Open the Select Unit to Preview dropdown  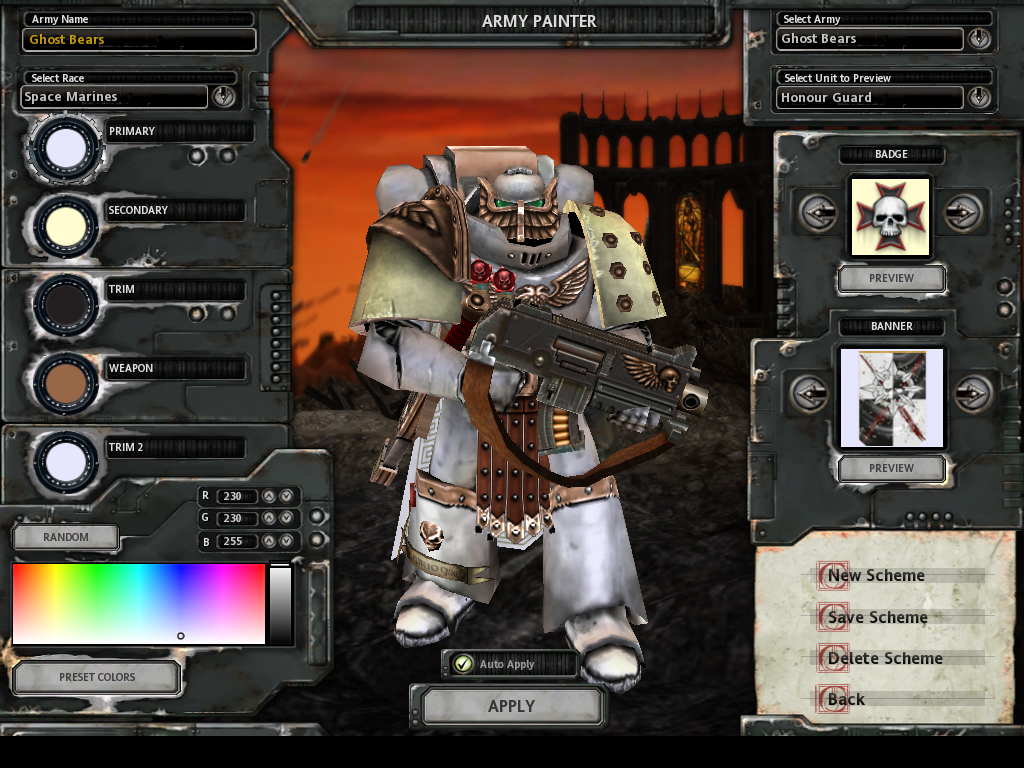coord(979,97)
